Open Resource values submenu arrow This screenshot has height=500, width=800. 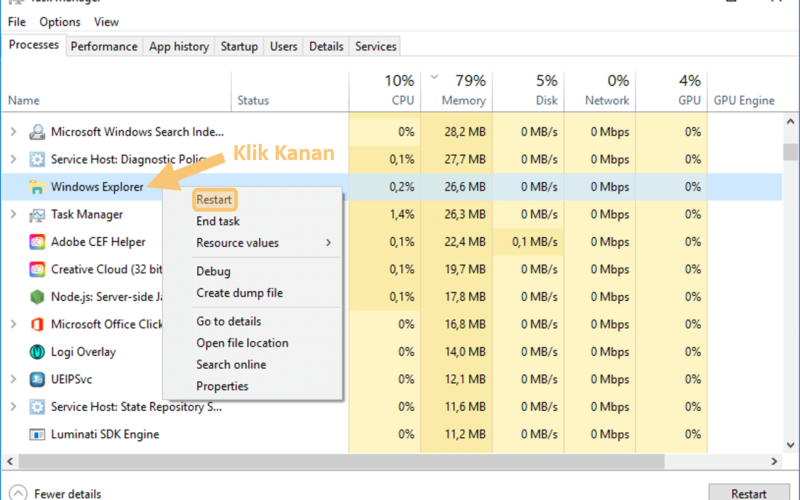(329, 243)
